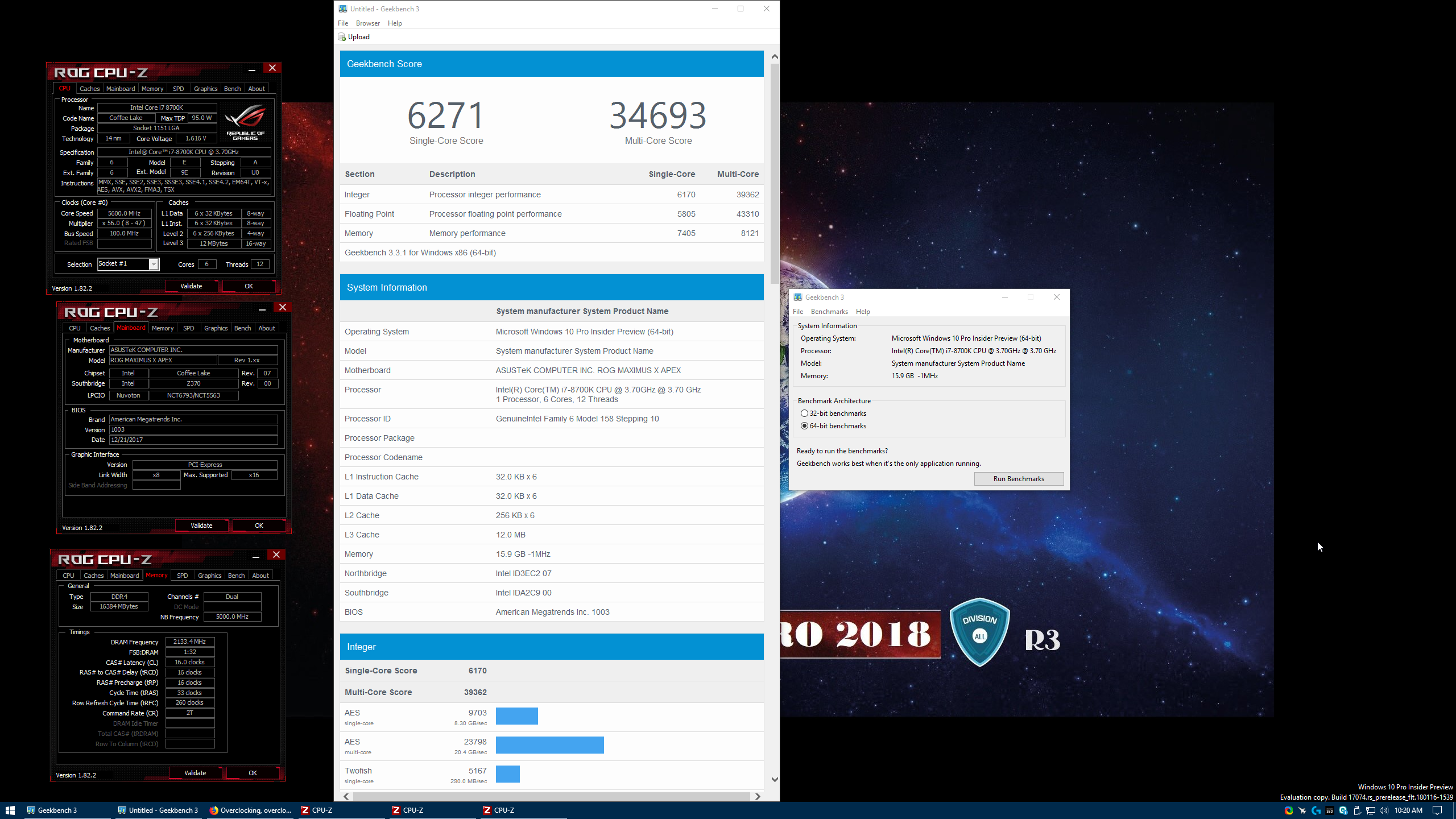Open Browser menu in Geekbench result window
The height and width of the screenshot is (819, 1456).
click(x=368, y=23)
